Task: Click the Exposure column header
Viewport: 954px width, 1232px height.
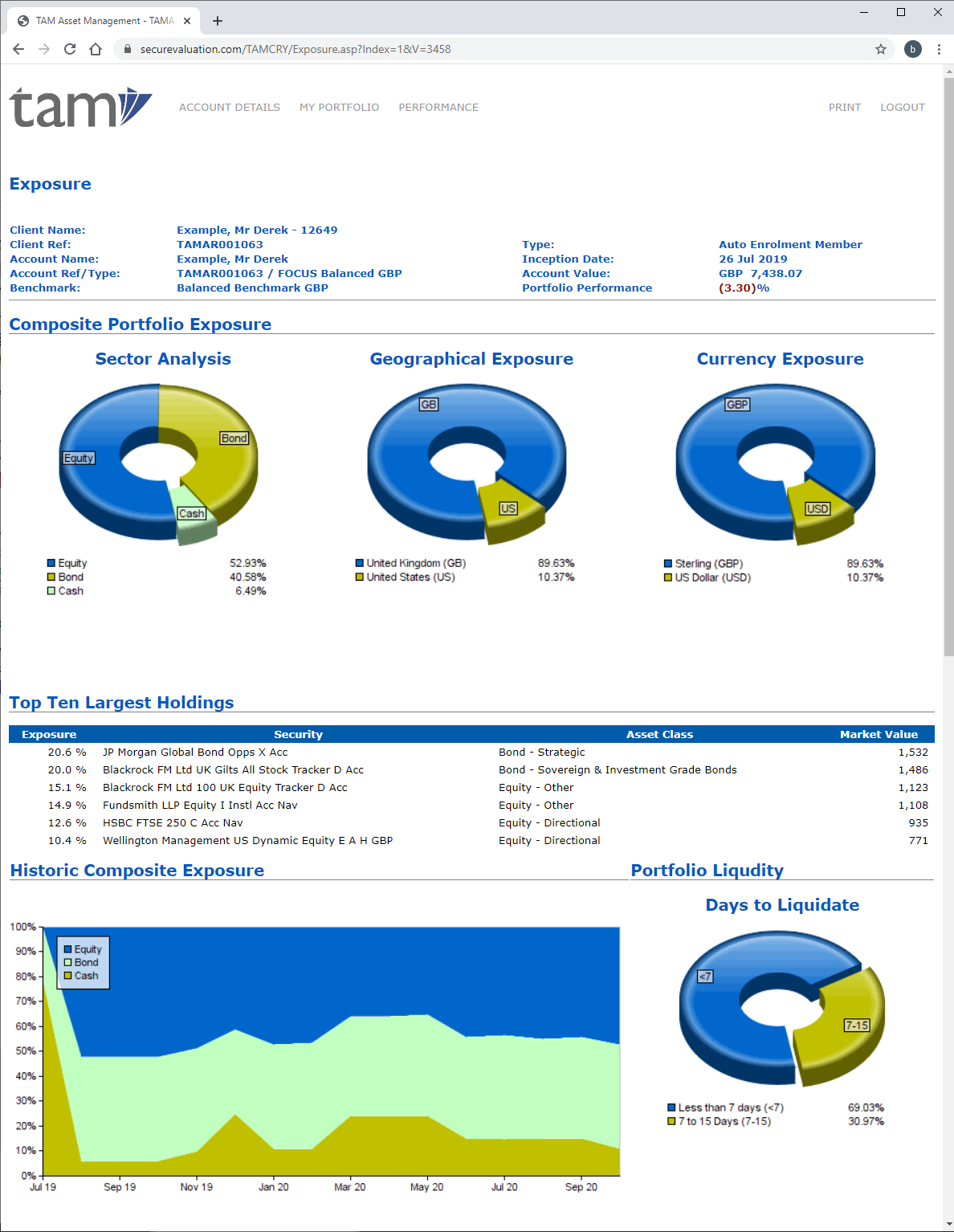Action: point(49,734)
